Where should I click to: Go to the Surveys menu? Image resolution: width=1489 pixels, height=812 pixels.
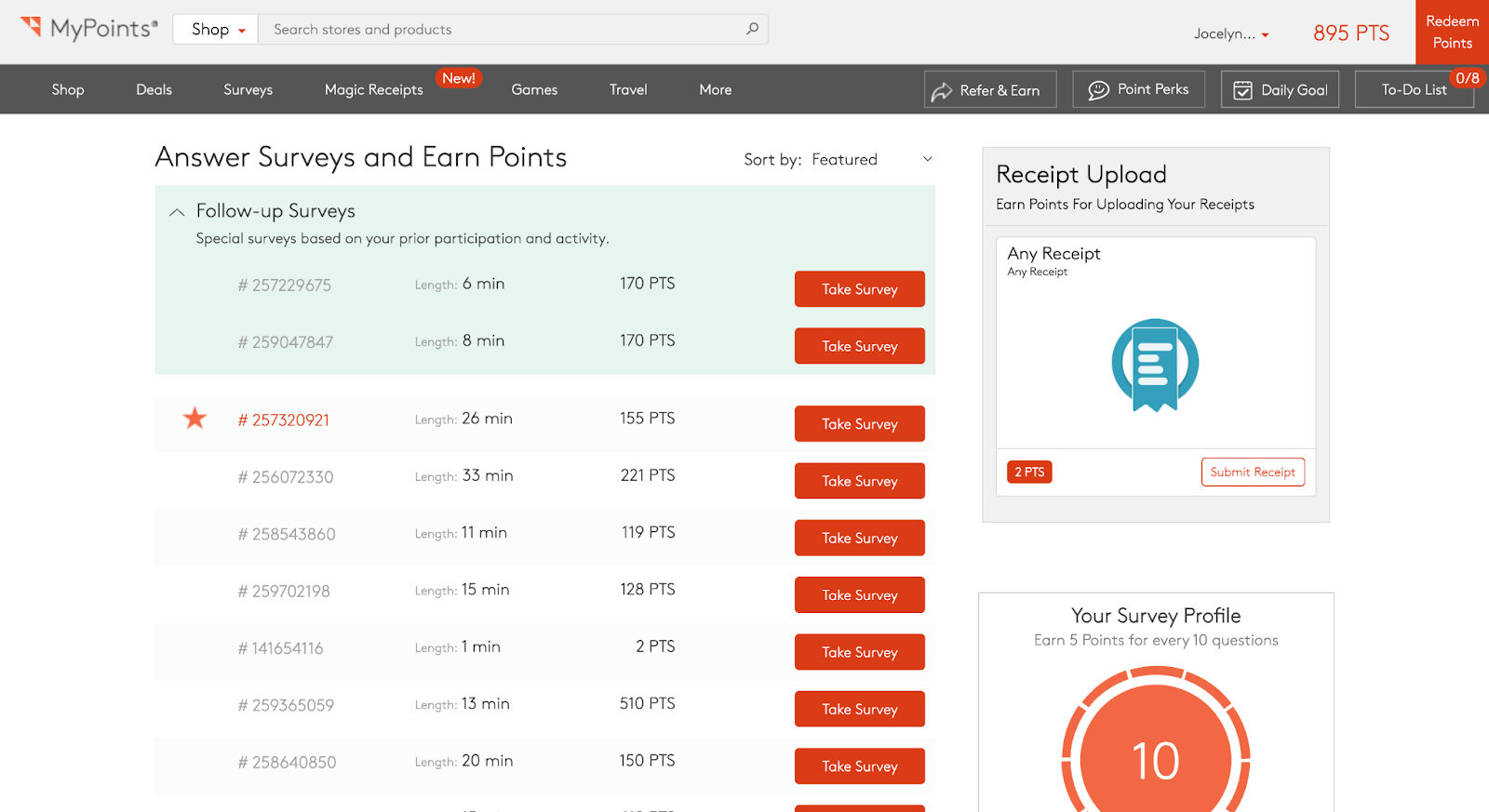point(248,89)
